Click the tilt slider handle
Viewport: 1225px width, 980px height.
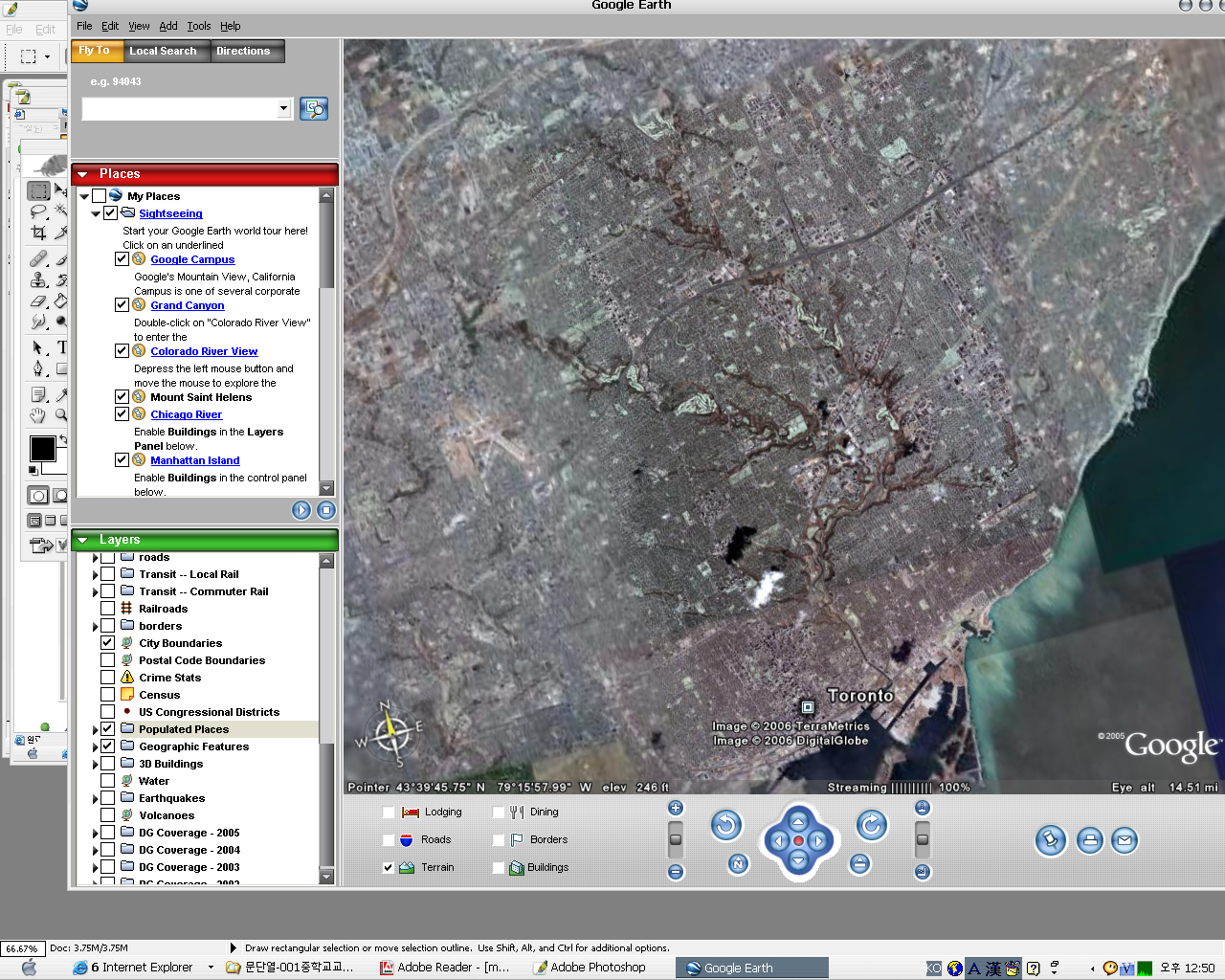click(923, 839)
